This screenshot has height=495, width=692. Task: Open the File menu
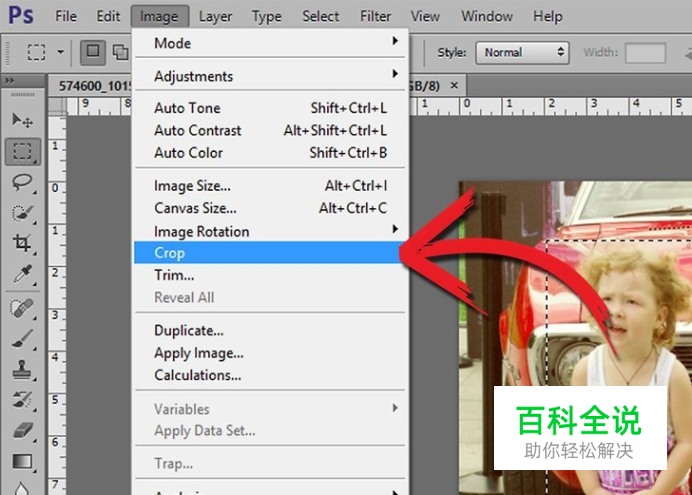[x=66, y=16]
